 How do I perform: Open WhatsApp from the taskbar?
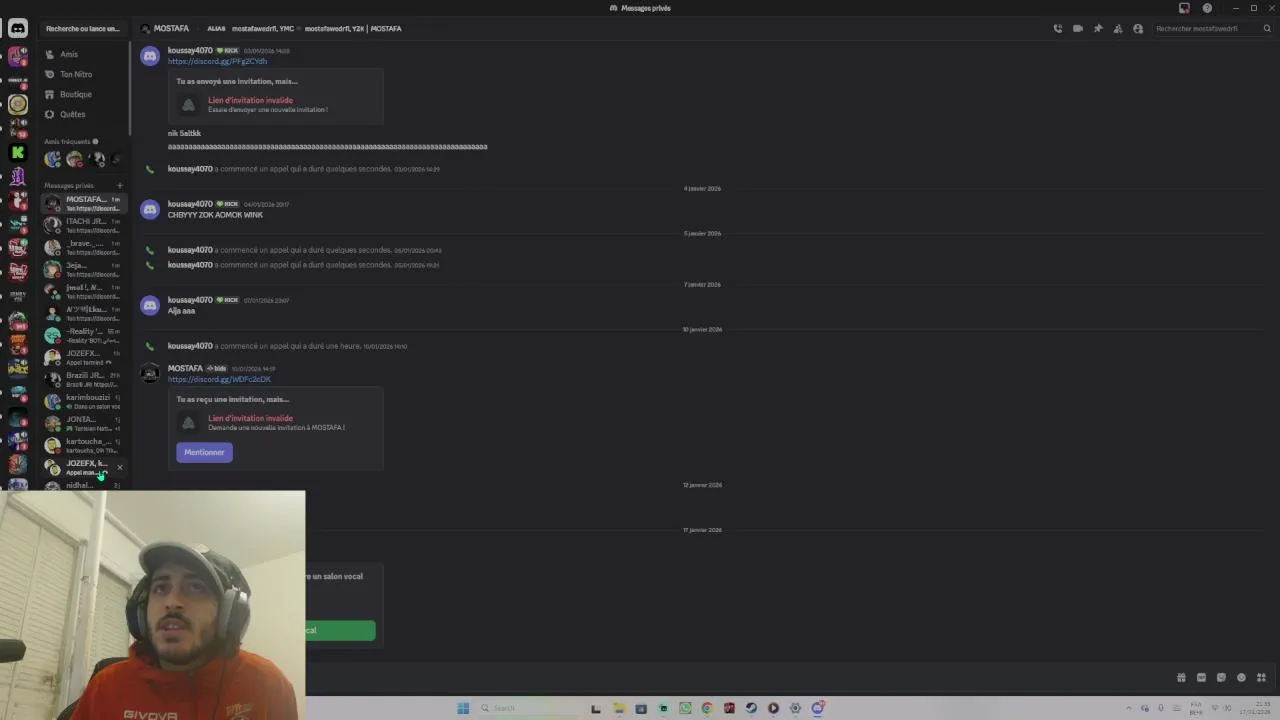point(685,708)
